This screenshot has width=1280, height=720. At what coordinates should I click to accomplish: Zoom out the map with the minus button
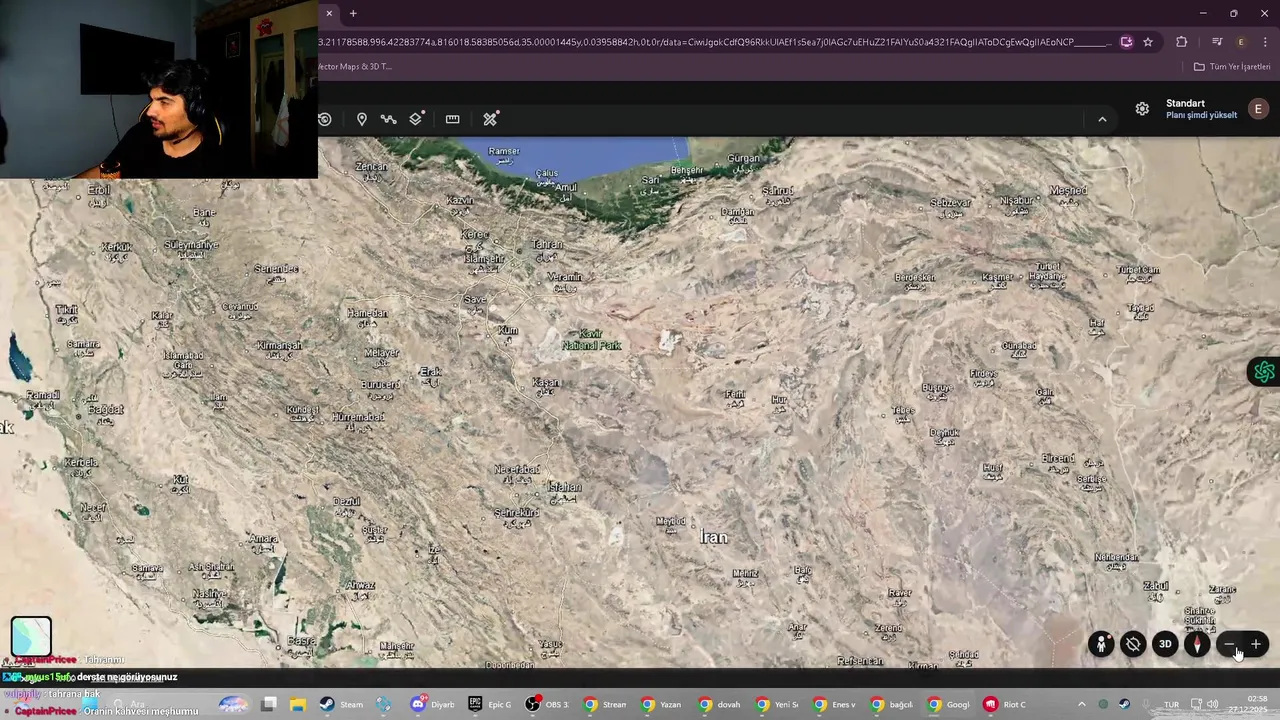[x=1230, y=644]
